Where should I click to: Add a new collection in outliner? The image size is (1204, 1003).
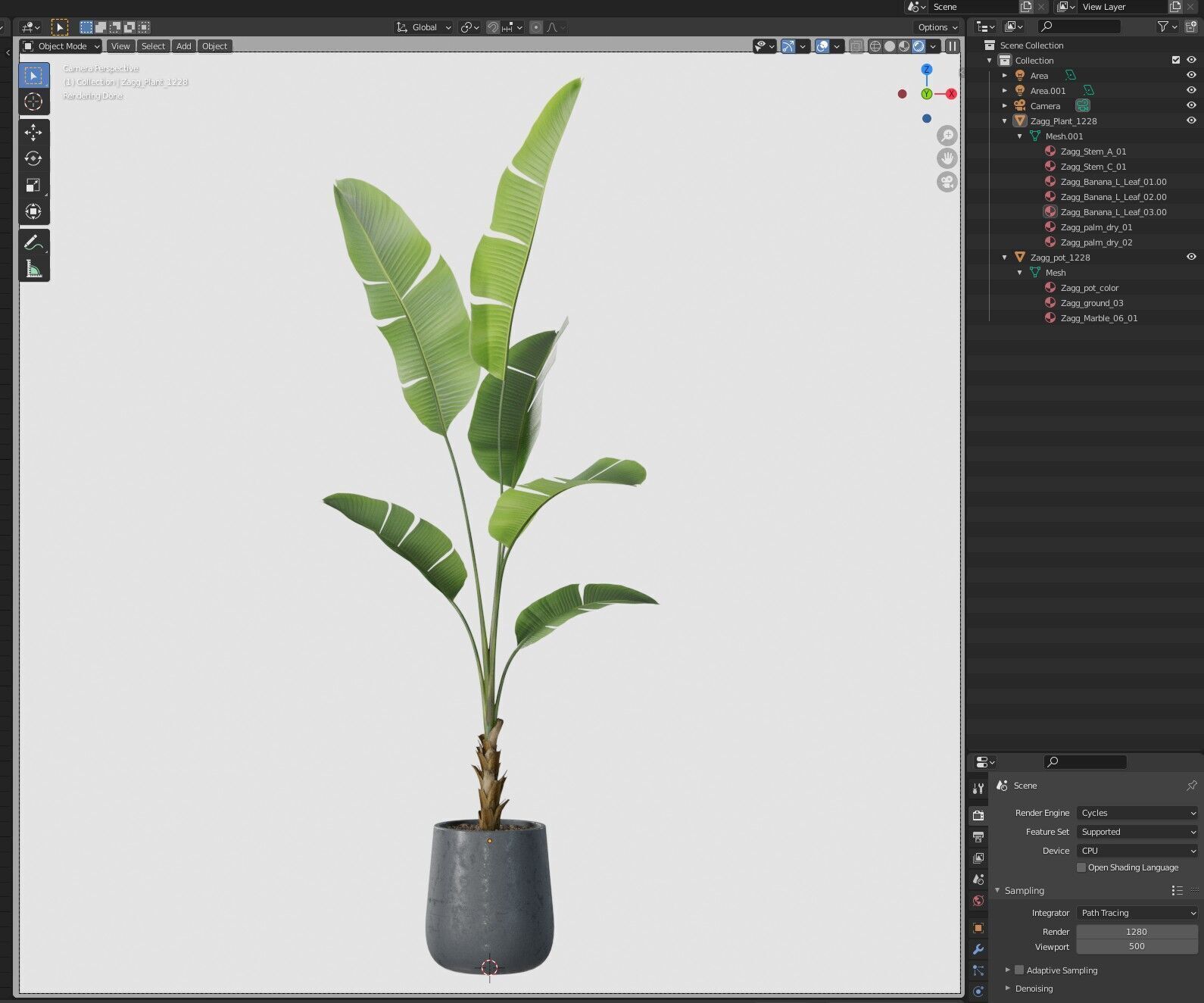point(1191,27)
